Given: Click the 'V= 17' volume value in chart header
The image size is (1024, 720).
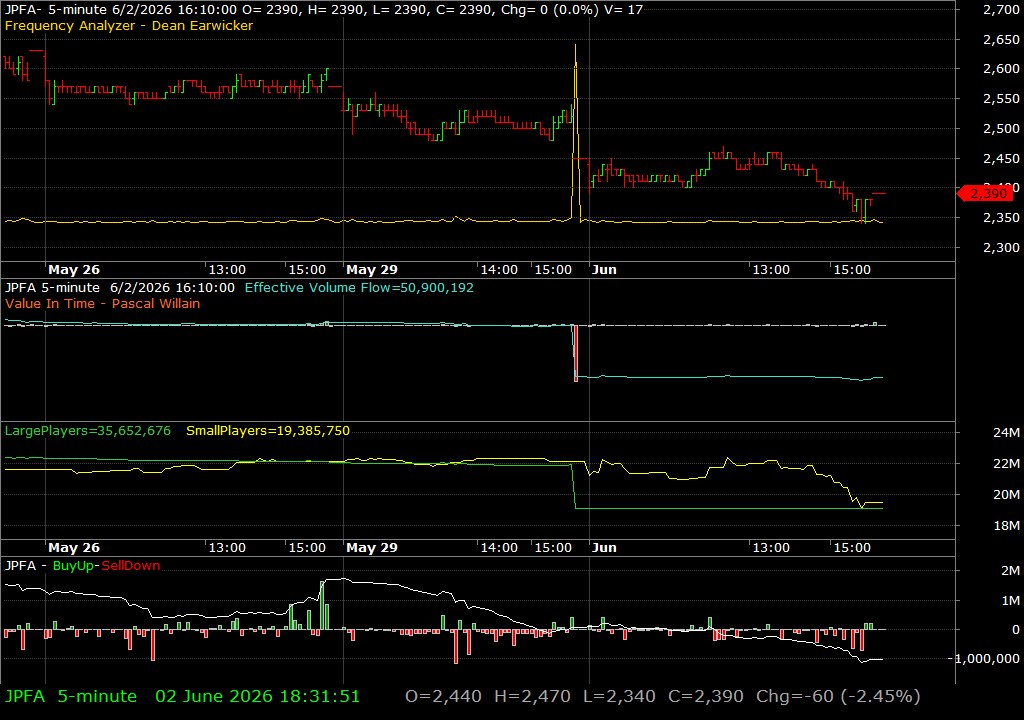Looking at the screenshot, I should [625, 10].
